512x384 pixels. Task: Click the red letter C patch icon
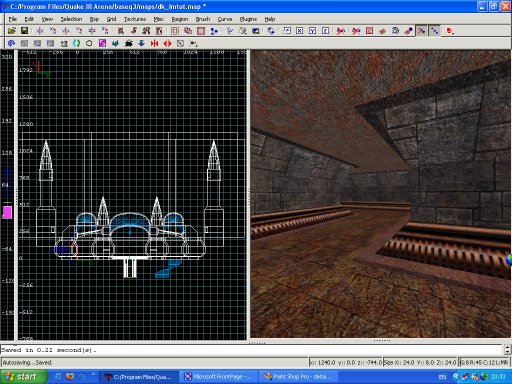(x=369, y=31)
